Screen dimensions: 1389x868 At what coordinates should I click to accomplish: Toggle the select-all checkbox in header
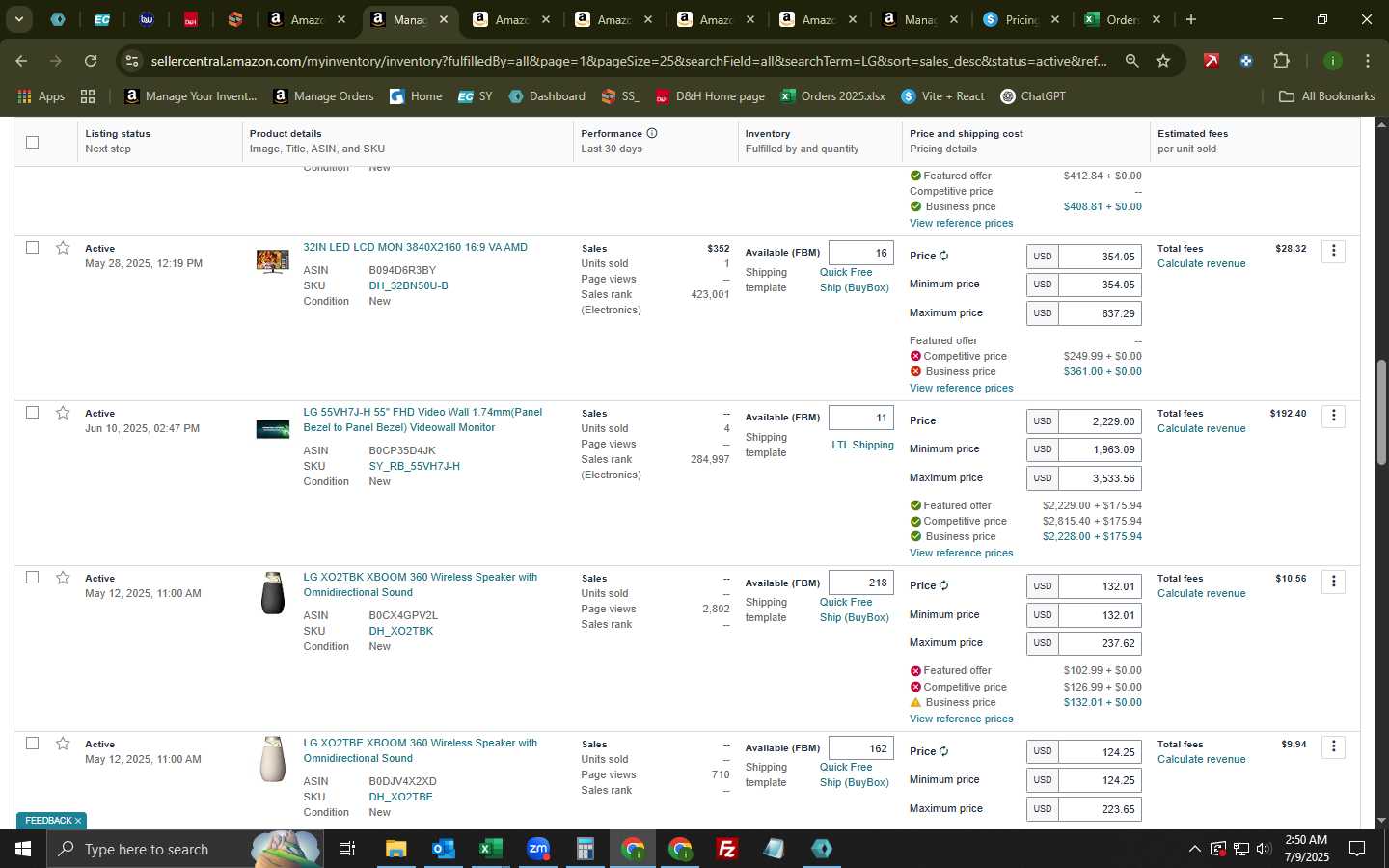point(32,142)
